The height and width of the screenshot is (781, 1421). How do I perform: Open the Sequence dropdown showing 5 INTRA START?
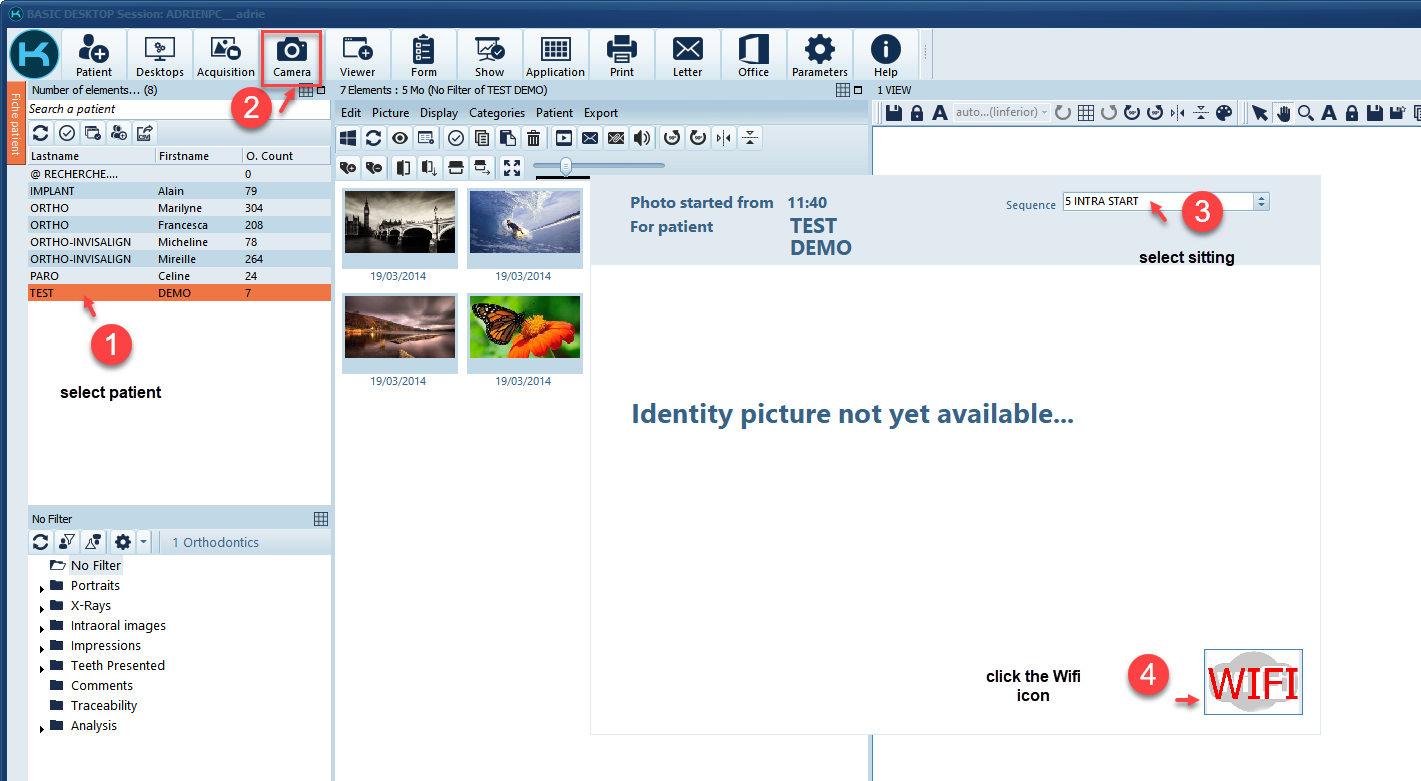click(x=1261, y=201)
